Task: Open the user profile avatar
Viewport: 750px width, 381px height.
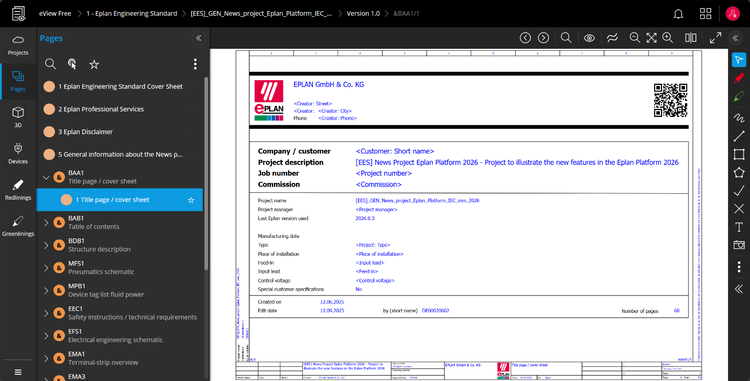Action: [733, 13]
